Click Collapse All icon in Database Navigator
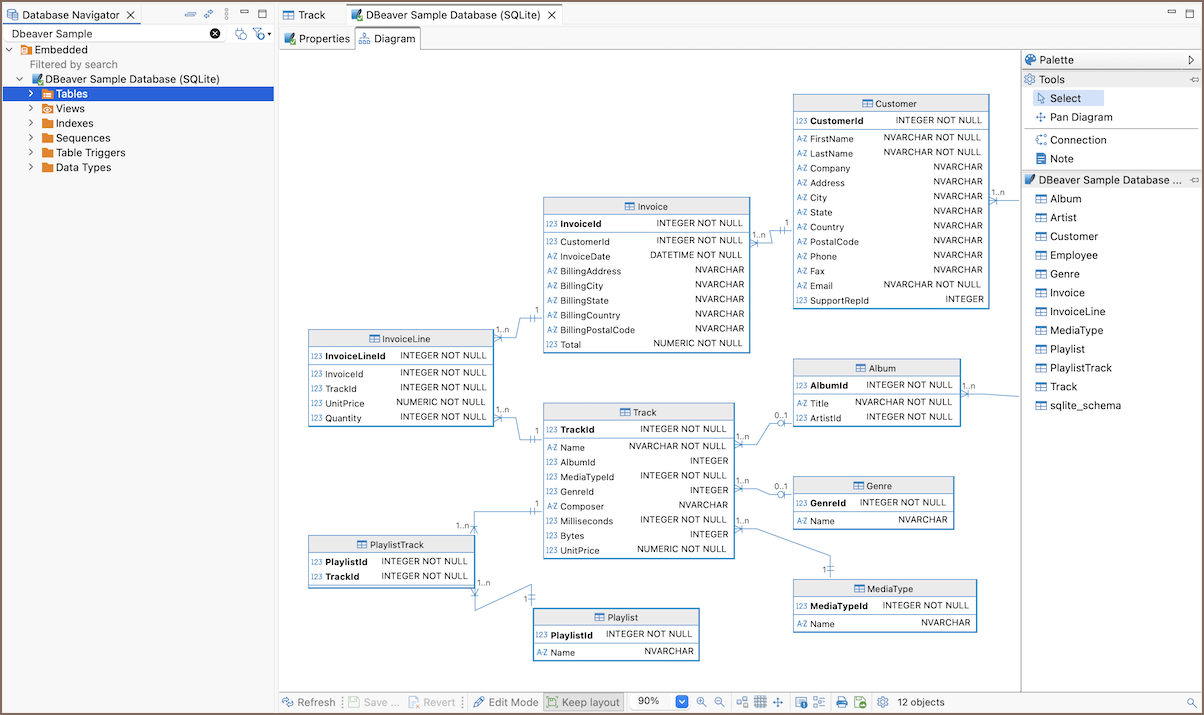1204x715 pixels. 190,15
